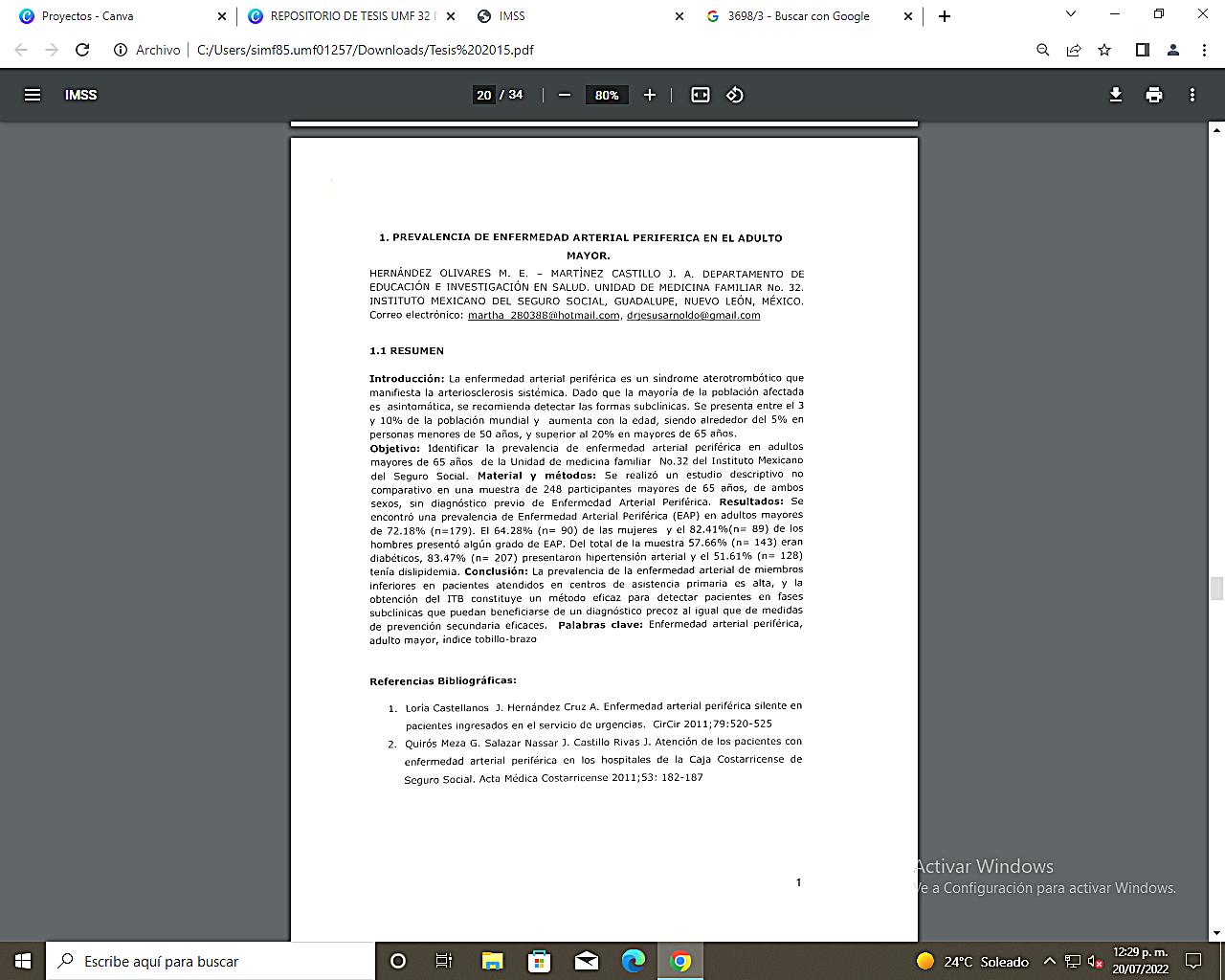Switch to IMSS tab

click(x=579, y=16)
